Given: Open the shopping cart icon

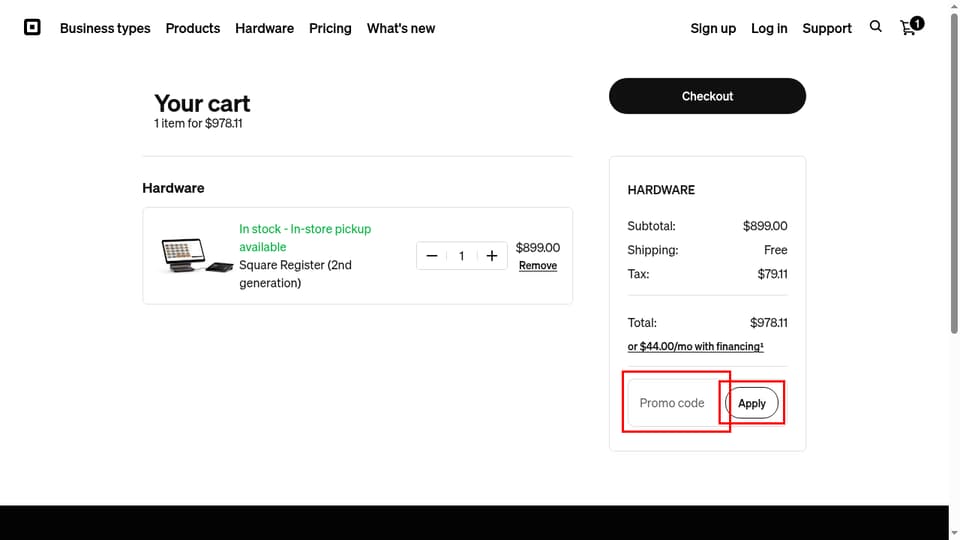Looking at the screenshot, I should [x=911, y=26].
